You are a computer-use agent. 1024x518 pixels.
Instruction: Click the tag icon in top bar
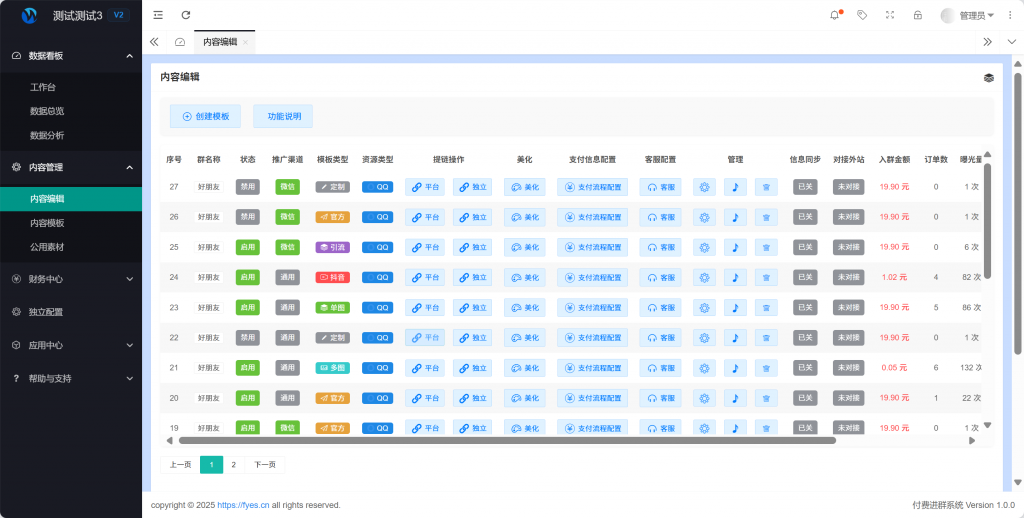click(862, 15)
